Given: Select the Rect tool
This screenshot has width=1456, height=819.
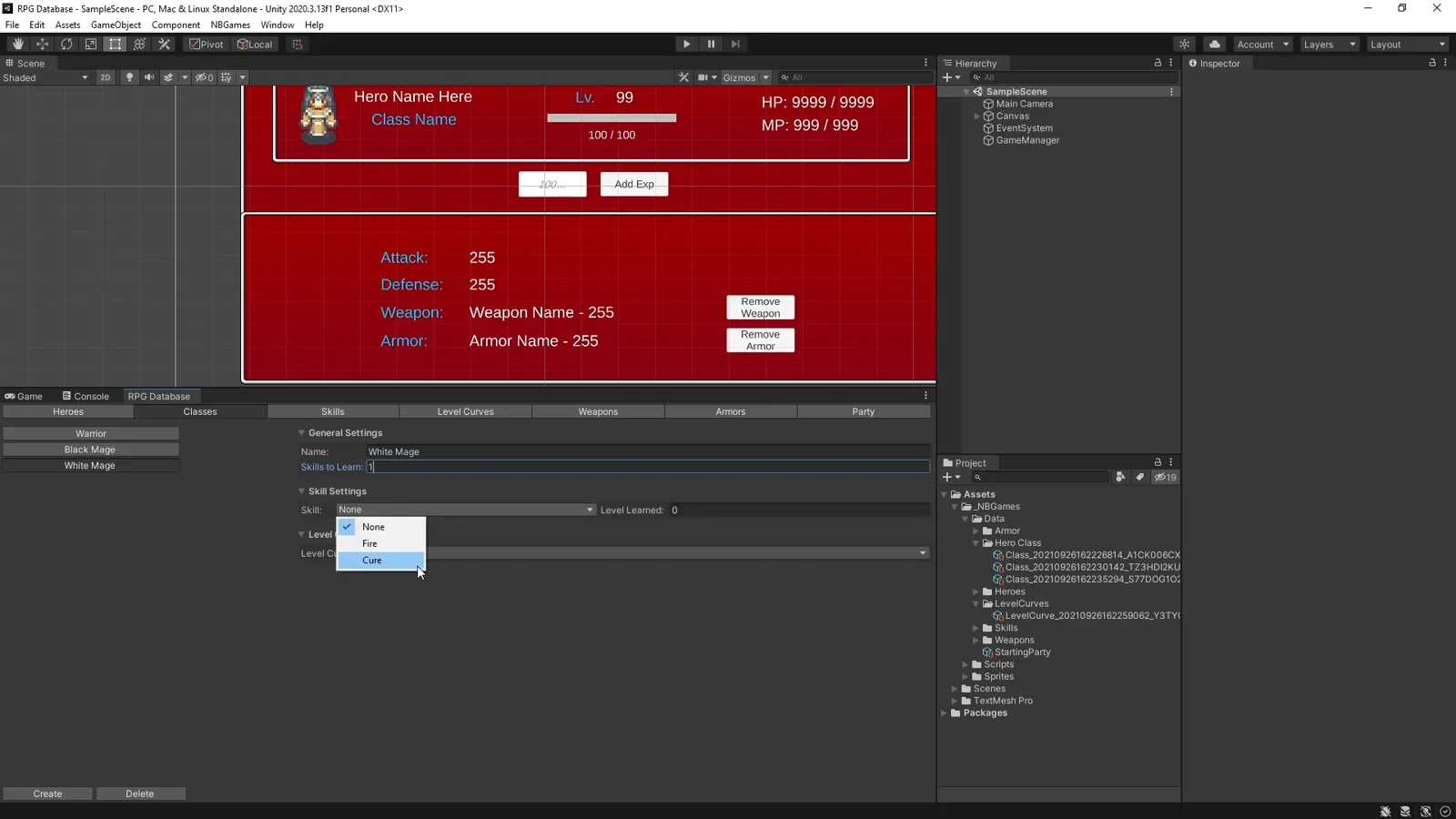Looking at the screenshot, I should [x=115, y=44].
